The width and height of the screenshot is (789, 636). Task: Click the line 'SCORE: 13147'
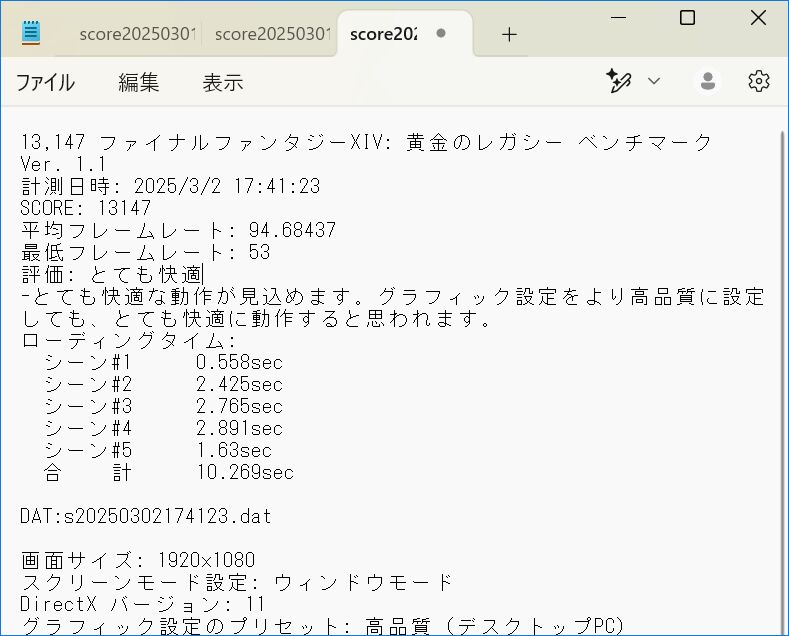tap(85, 208)
